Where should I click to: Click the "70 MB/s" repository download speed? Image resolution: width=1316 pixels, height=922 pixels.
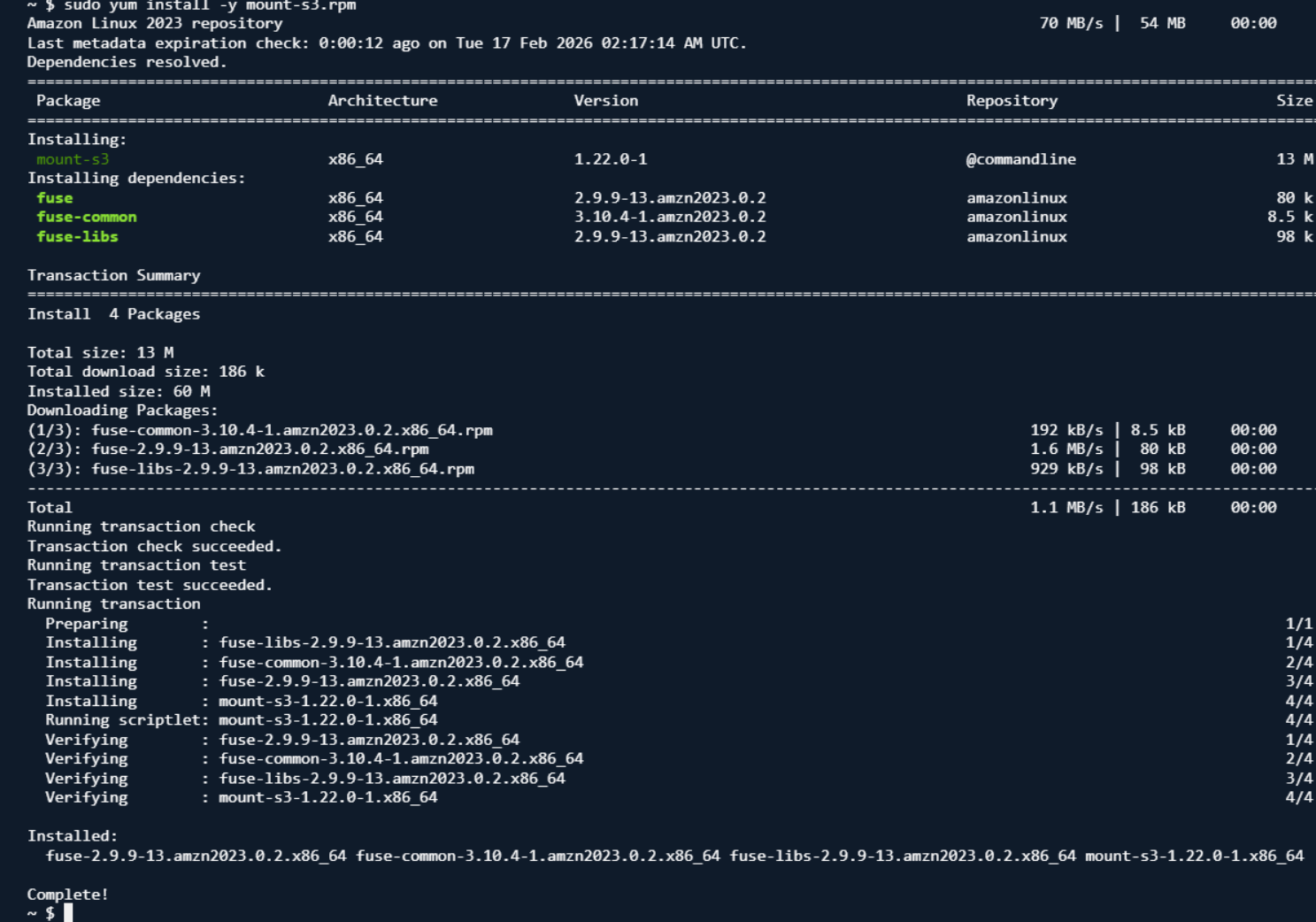point(1071,23)
